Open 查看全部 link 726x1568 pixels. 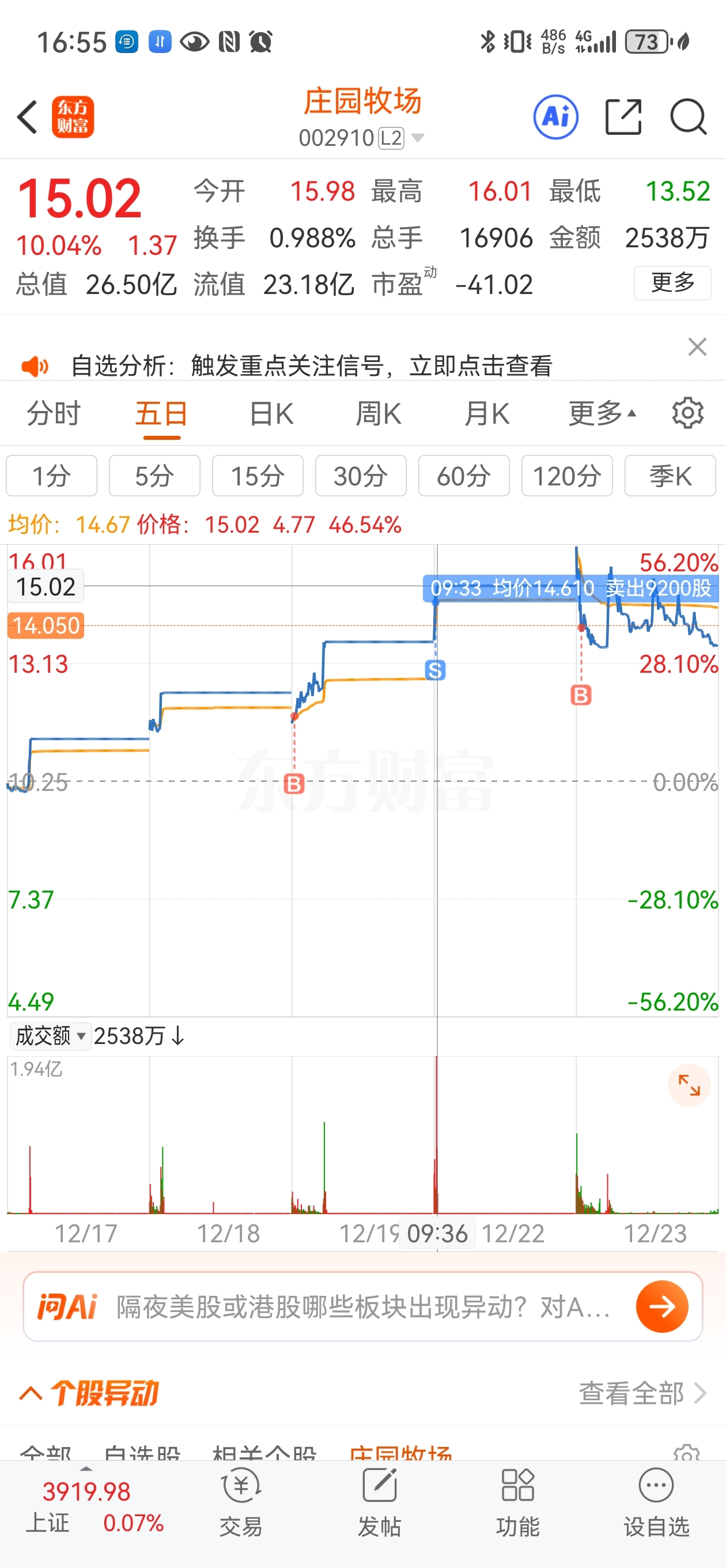(x=642, y=1393)
